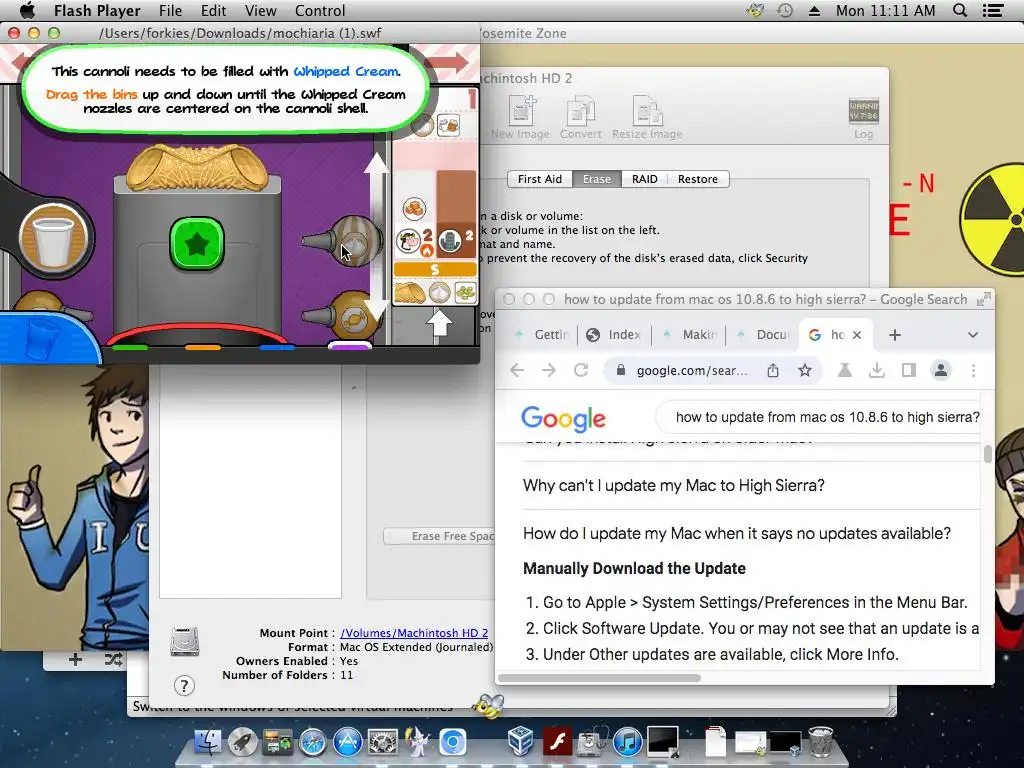The image size is (1024, 768).
Task: Click Resize Image in Disk Utility toolbar
Action: [647, 118]
